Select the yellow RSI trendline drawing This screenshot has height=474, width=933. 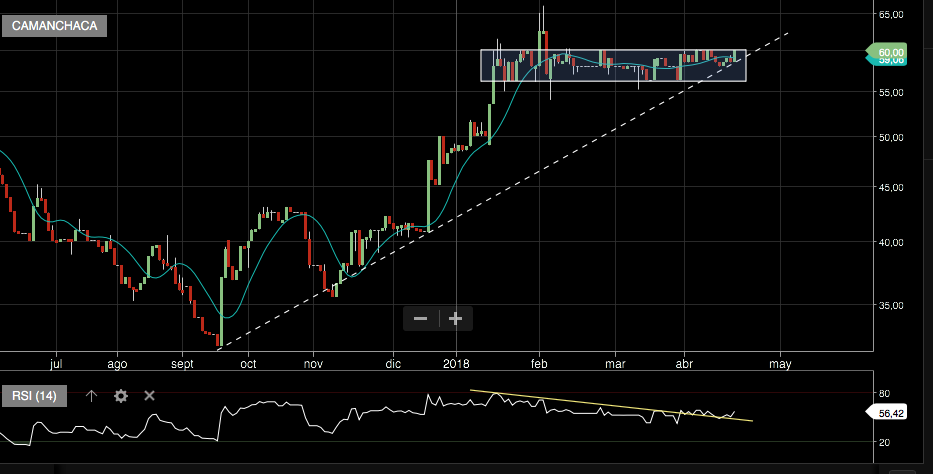point(611,406)
